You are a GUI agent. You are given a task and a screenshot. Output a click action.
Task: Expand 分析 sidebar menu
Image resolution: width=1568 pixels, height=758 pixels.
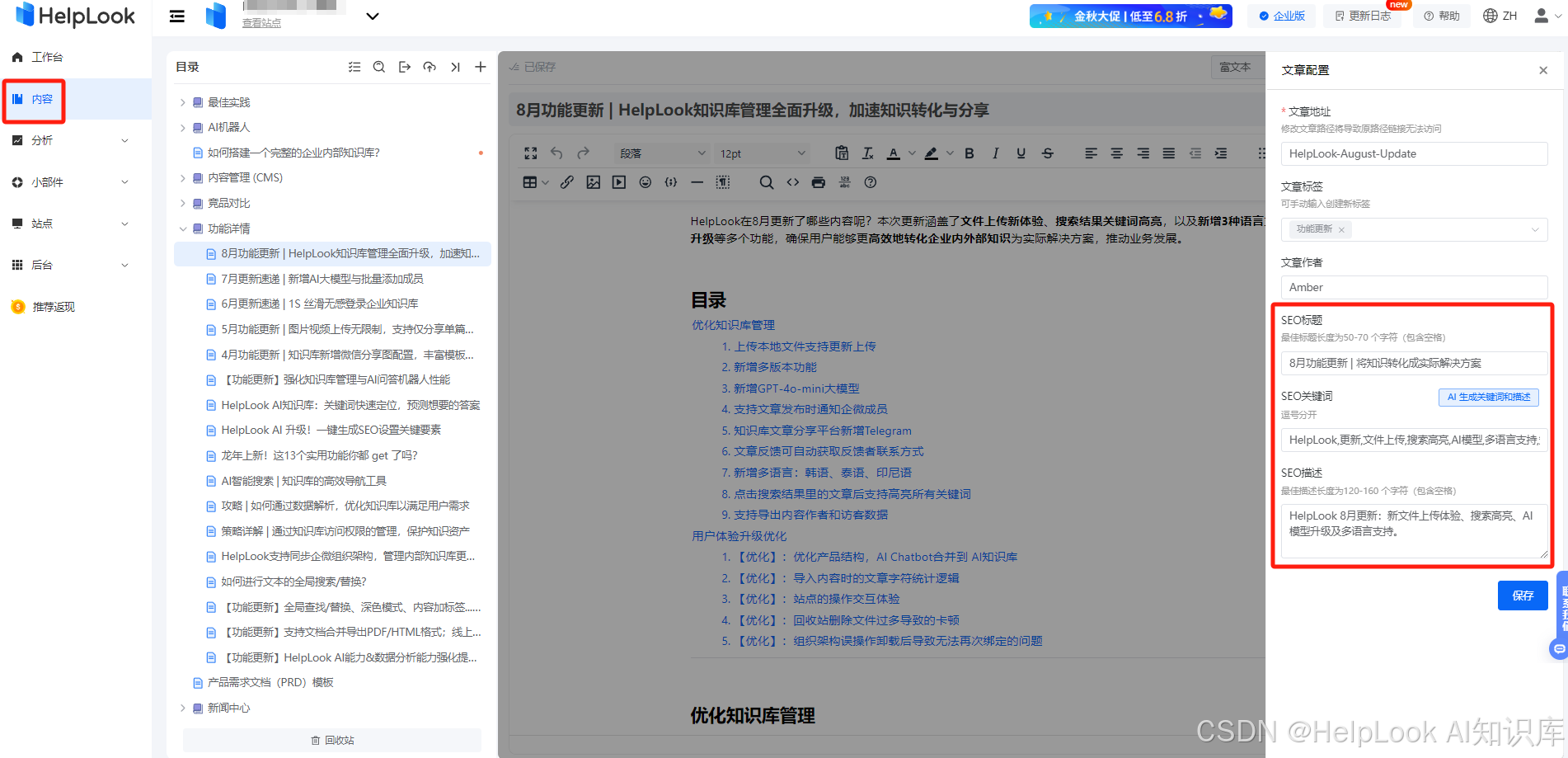(76, 140)
